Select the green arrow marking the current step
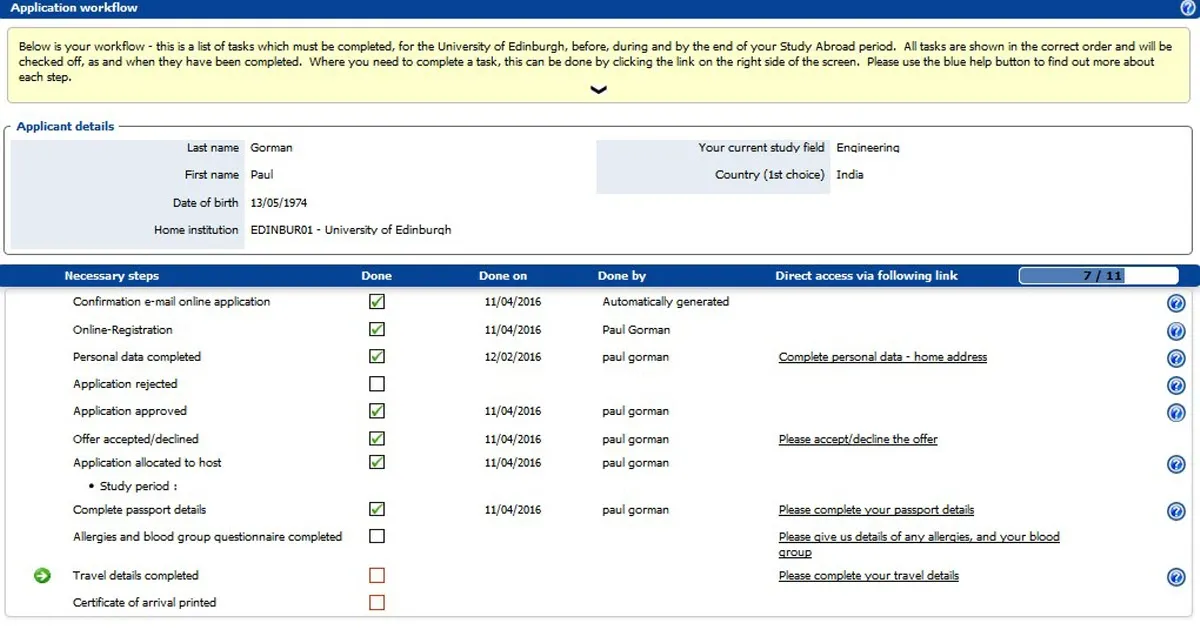Image resolution: width=1200 pixels, height=629 pixels. coord(40,575)
